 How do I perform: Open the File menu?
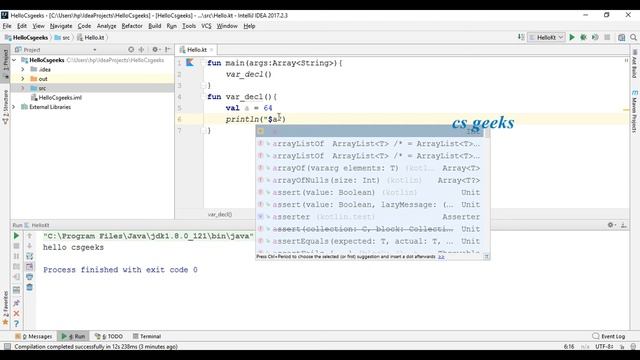click(7, 26)
